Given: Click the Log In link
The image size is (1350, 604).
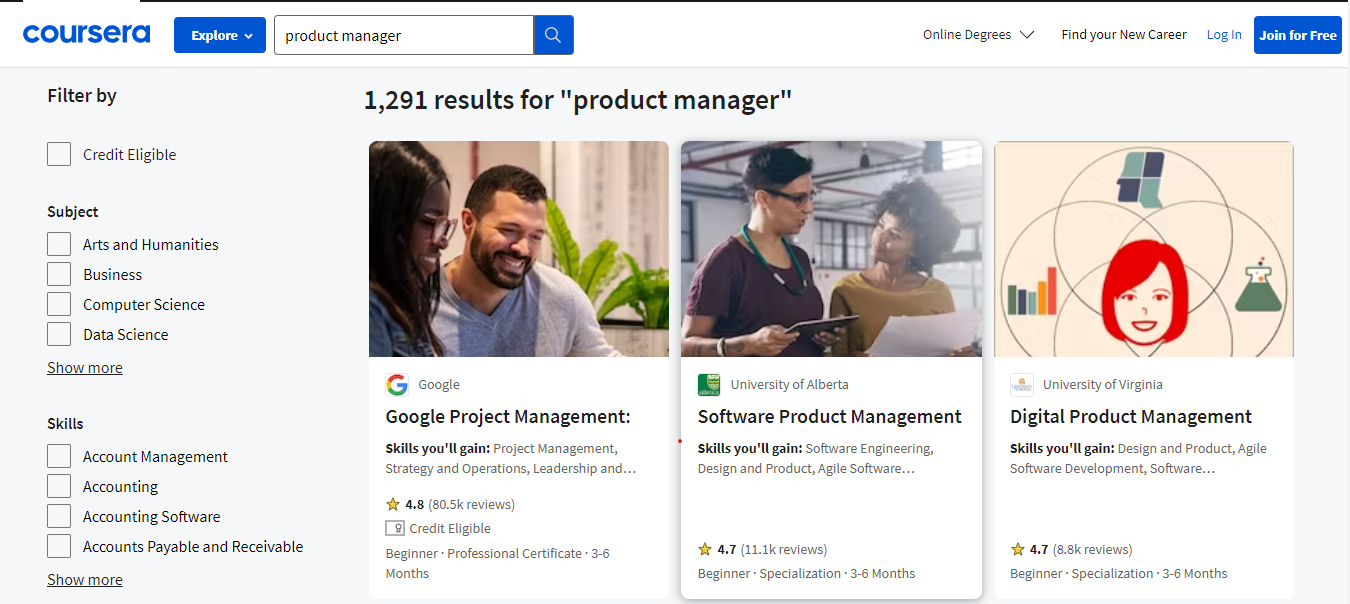Looking at the screenshot, I should coord(1224,35).
